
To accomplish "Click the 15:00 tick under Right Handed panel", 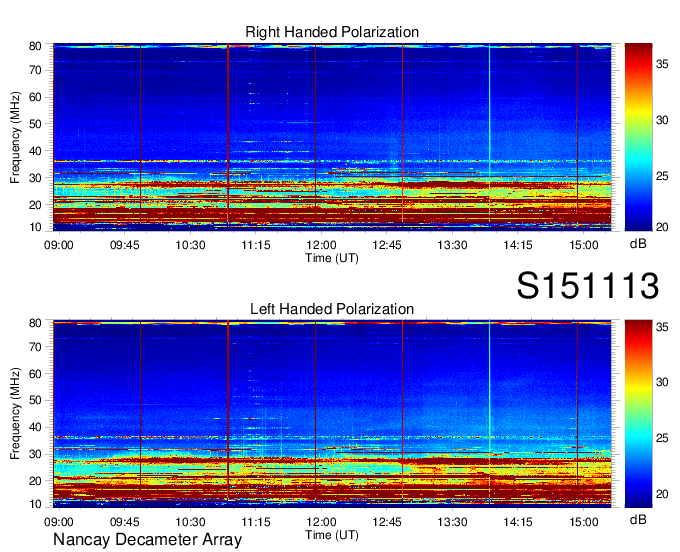I will 584,245.
